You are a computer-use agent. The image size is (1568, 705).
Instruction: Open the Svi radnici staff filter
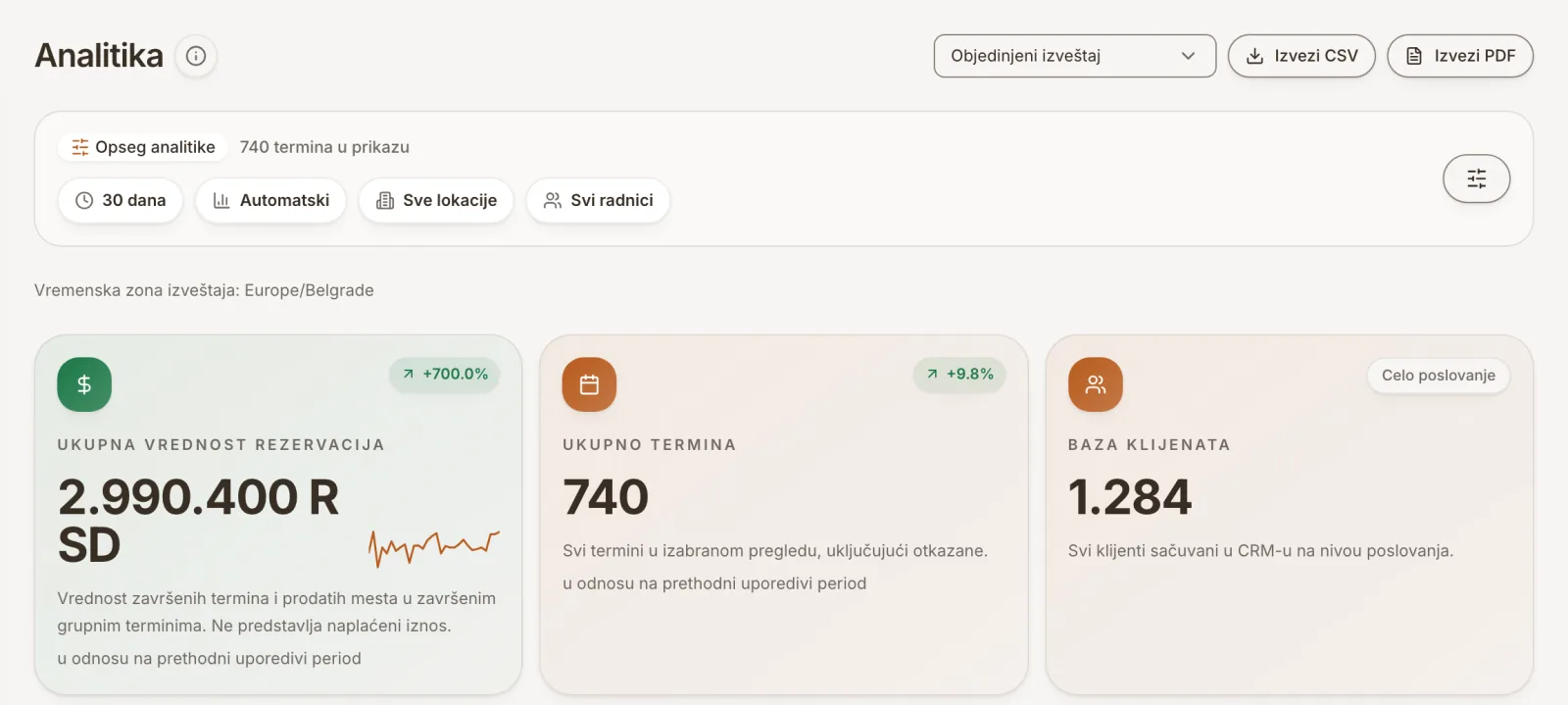tap(598, 200)
